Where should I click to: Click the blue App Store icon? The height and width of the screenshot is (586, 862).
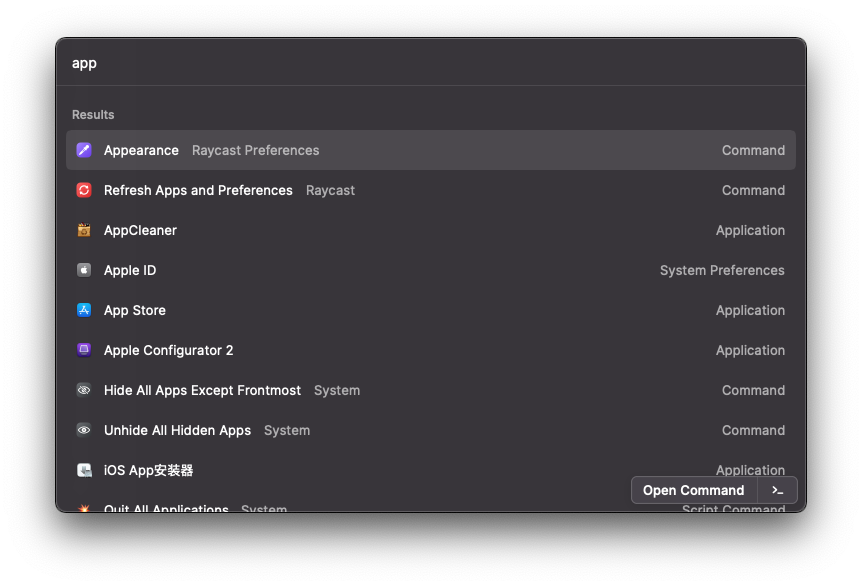84,310
